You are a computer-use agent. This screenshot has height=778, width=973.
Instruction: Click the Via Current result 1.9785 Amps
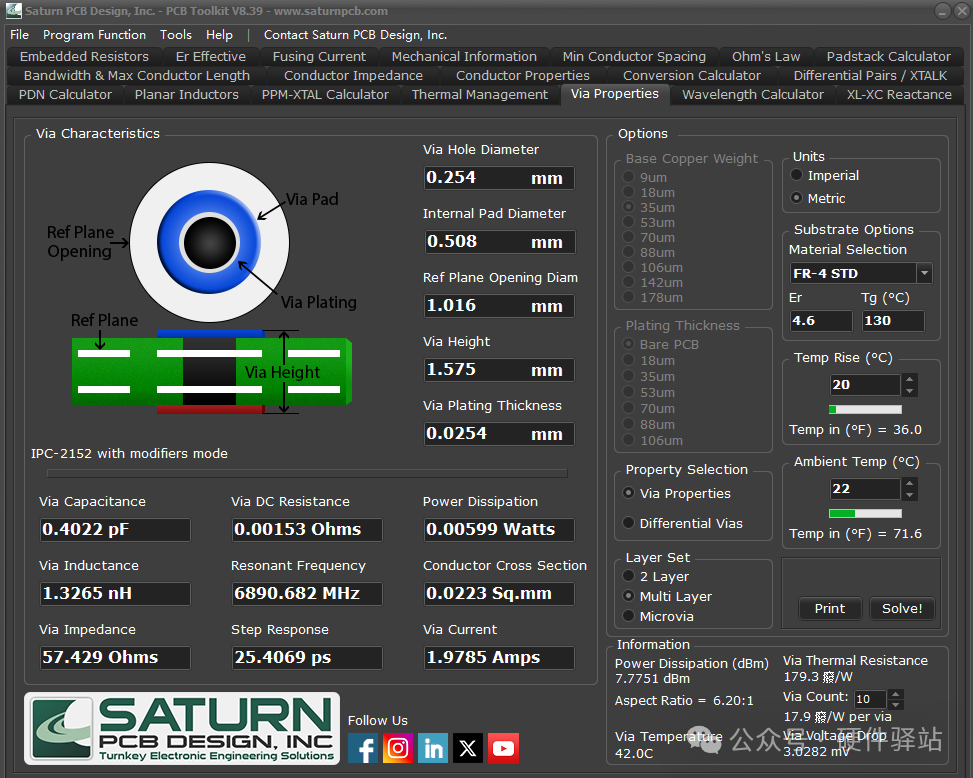499,658
